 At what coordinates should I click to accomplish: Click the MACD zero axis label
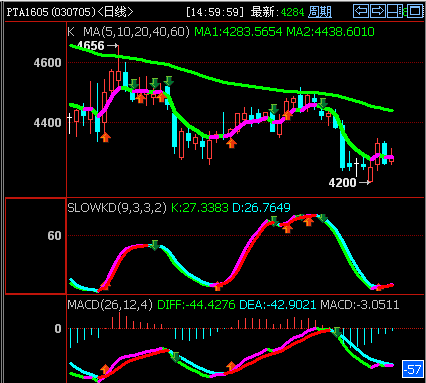(58, 329)
